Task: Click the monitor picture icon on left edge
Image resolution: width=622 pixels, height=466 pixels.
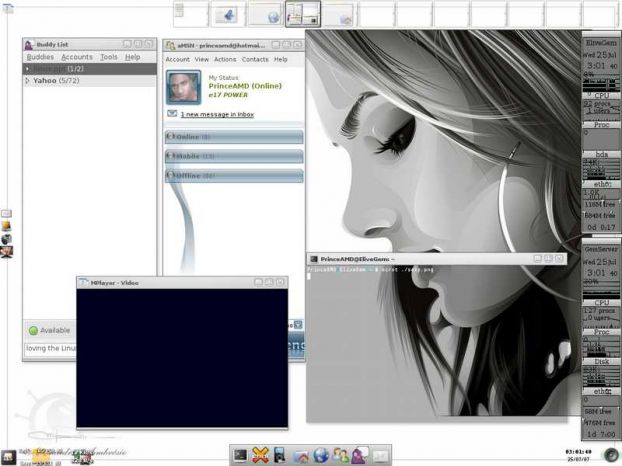Action: pos(6,252)
